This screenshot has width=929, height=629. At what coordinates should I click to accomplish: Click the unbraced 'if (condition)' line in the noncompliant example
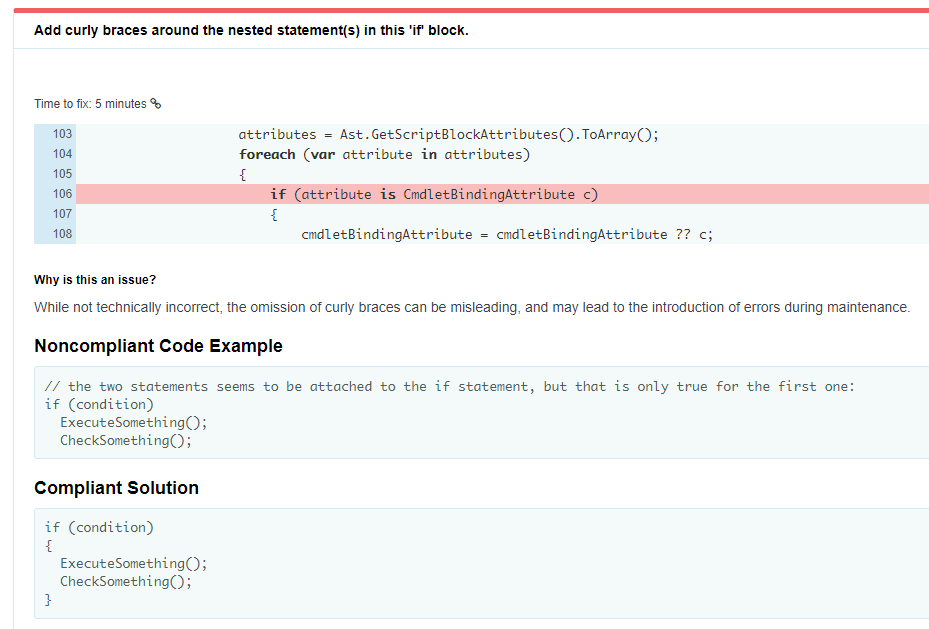click(99, 405)
